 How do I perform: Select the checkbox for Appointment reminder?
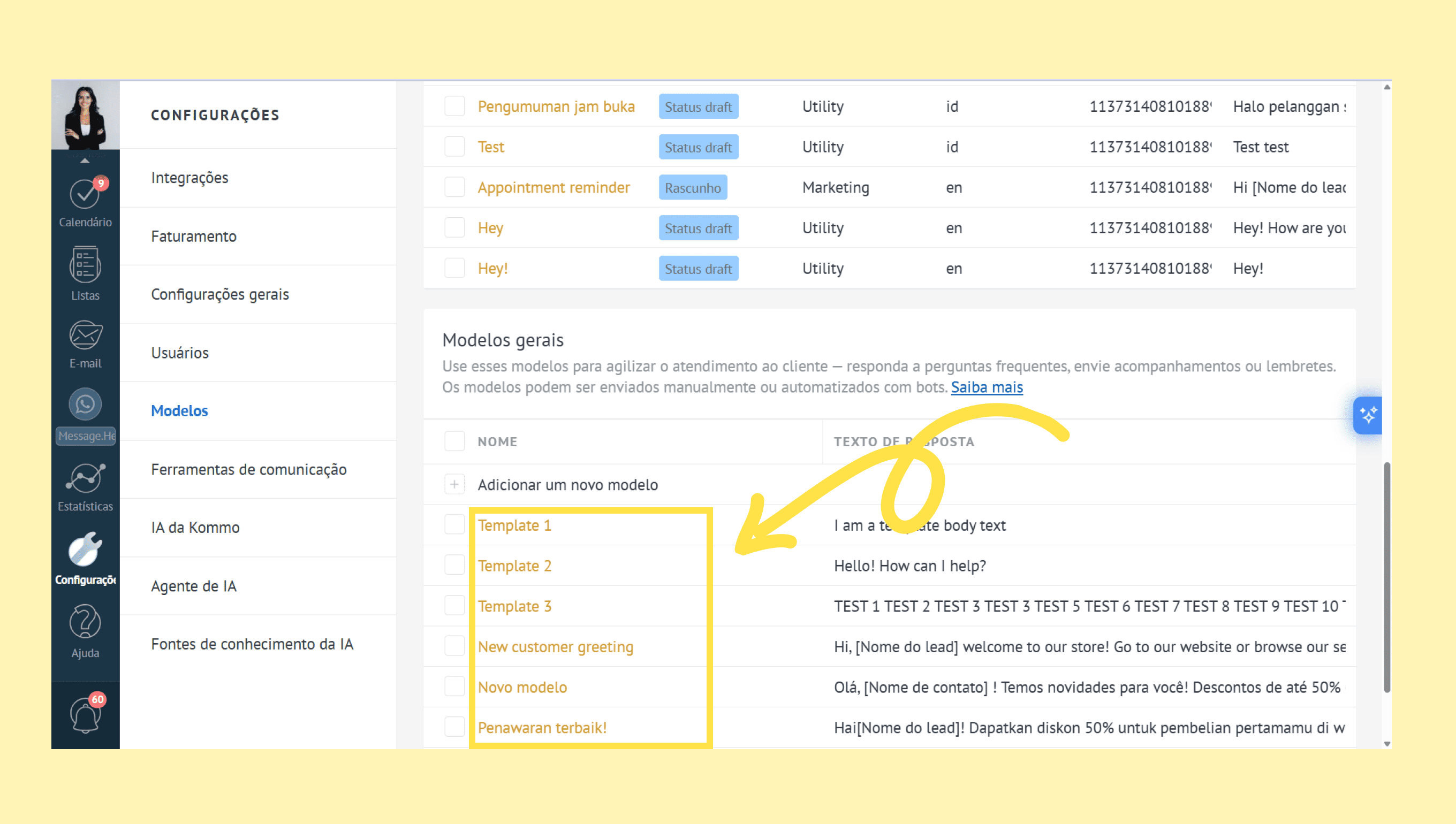tap(454, 187)
